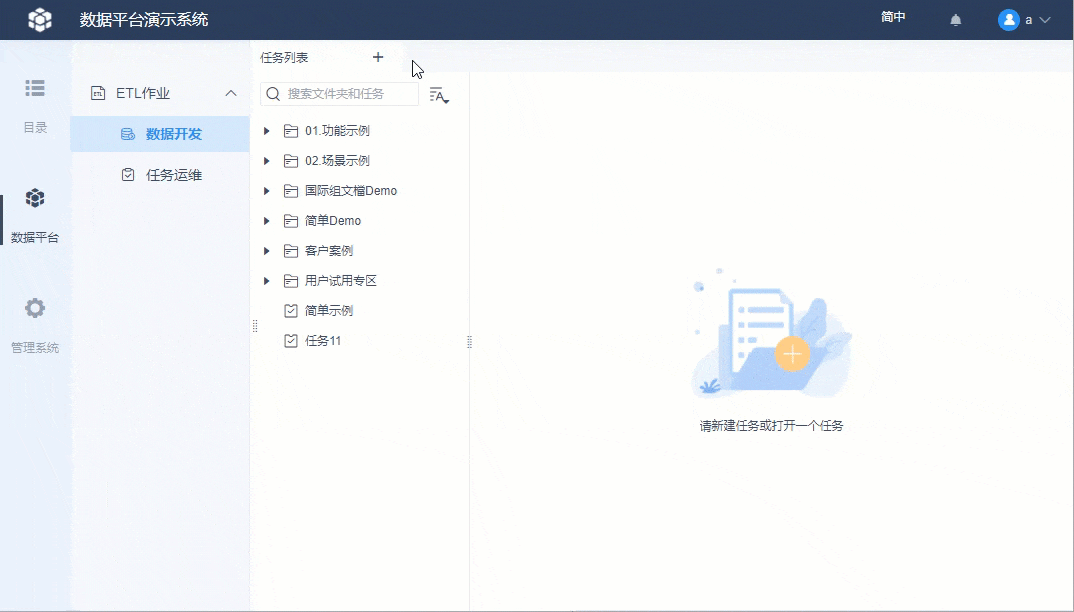Open the 任务11 task
The height and width of the screenshot is (612, 1074).
[323, 341]
